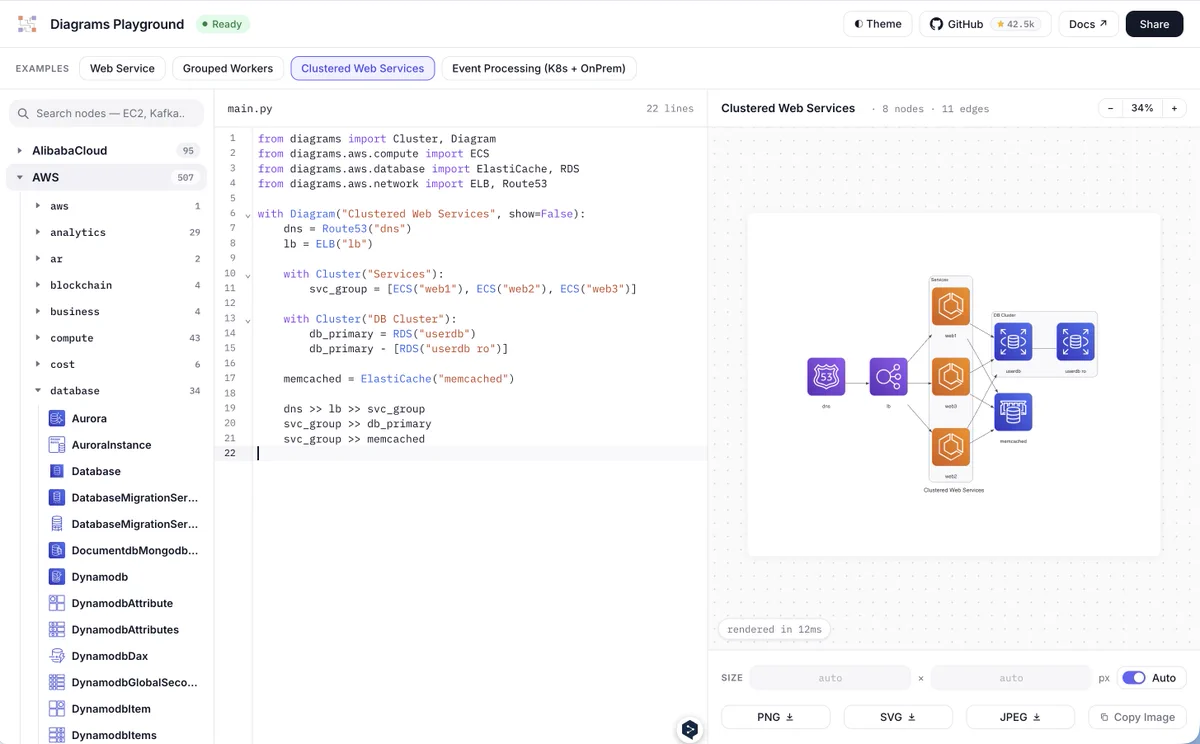Click the dns Route53 icon in diagram

tap(826, 377)
